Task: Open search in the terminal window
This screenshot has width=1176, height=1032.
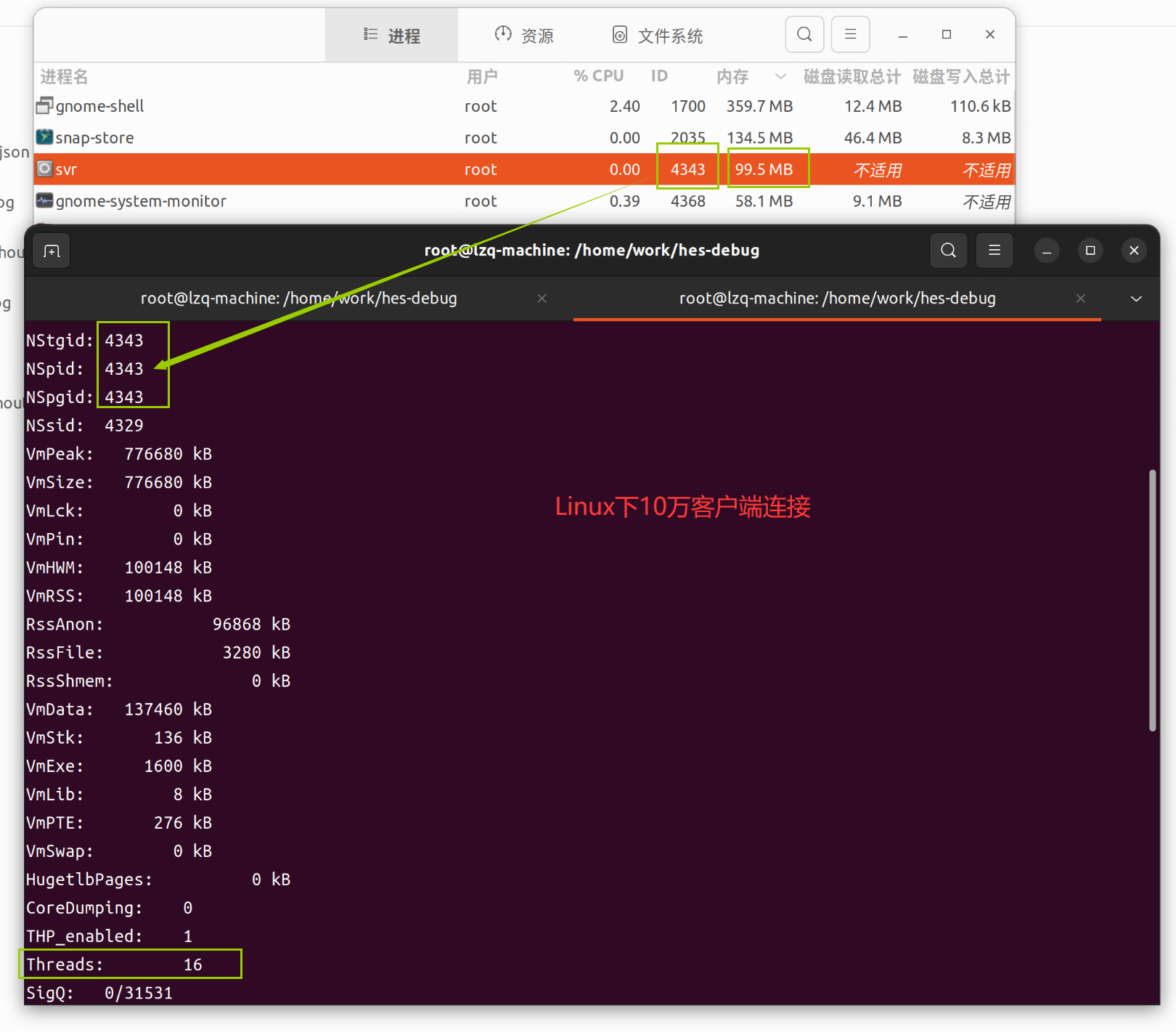Action: click(948, 251)
